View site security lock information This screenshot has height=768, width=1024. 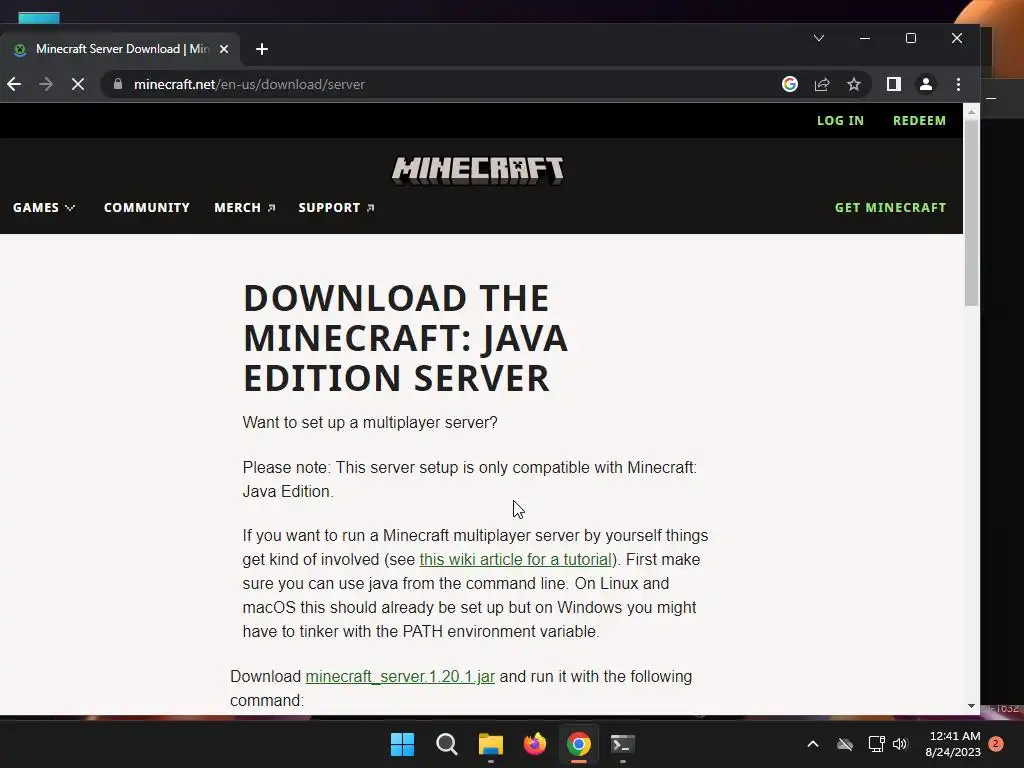click(118, 84)
